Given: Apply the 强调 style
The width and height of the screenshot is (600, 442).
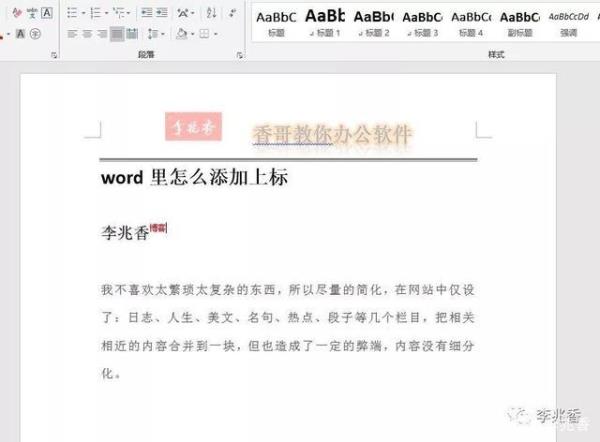Looking at the screenshot, I should point(569,24).
